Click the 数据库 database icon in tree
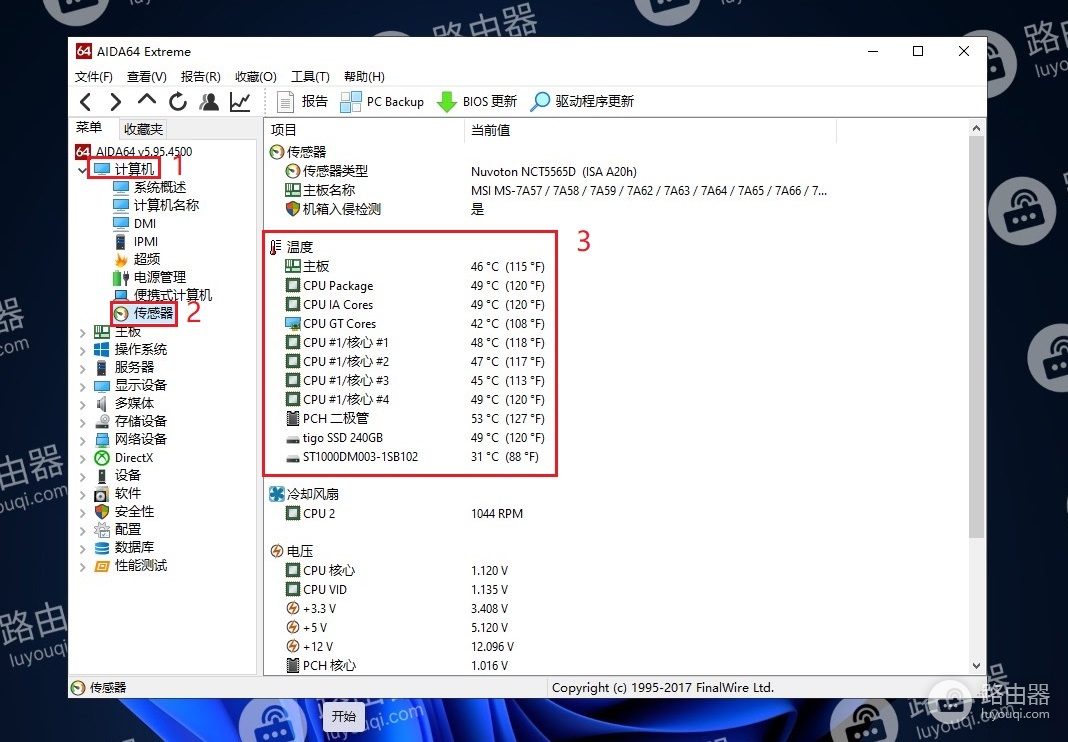 101,548
